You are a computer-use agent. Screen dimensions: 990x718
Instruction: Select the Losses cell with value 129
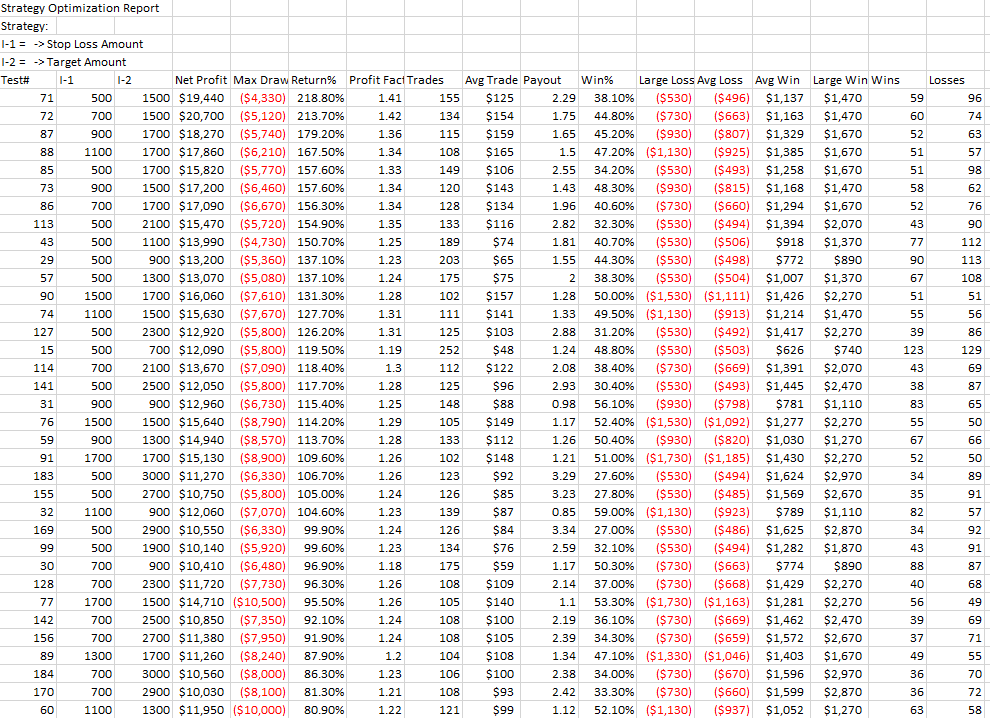coord(970,350)
